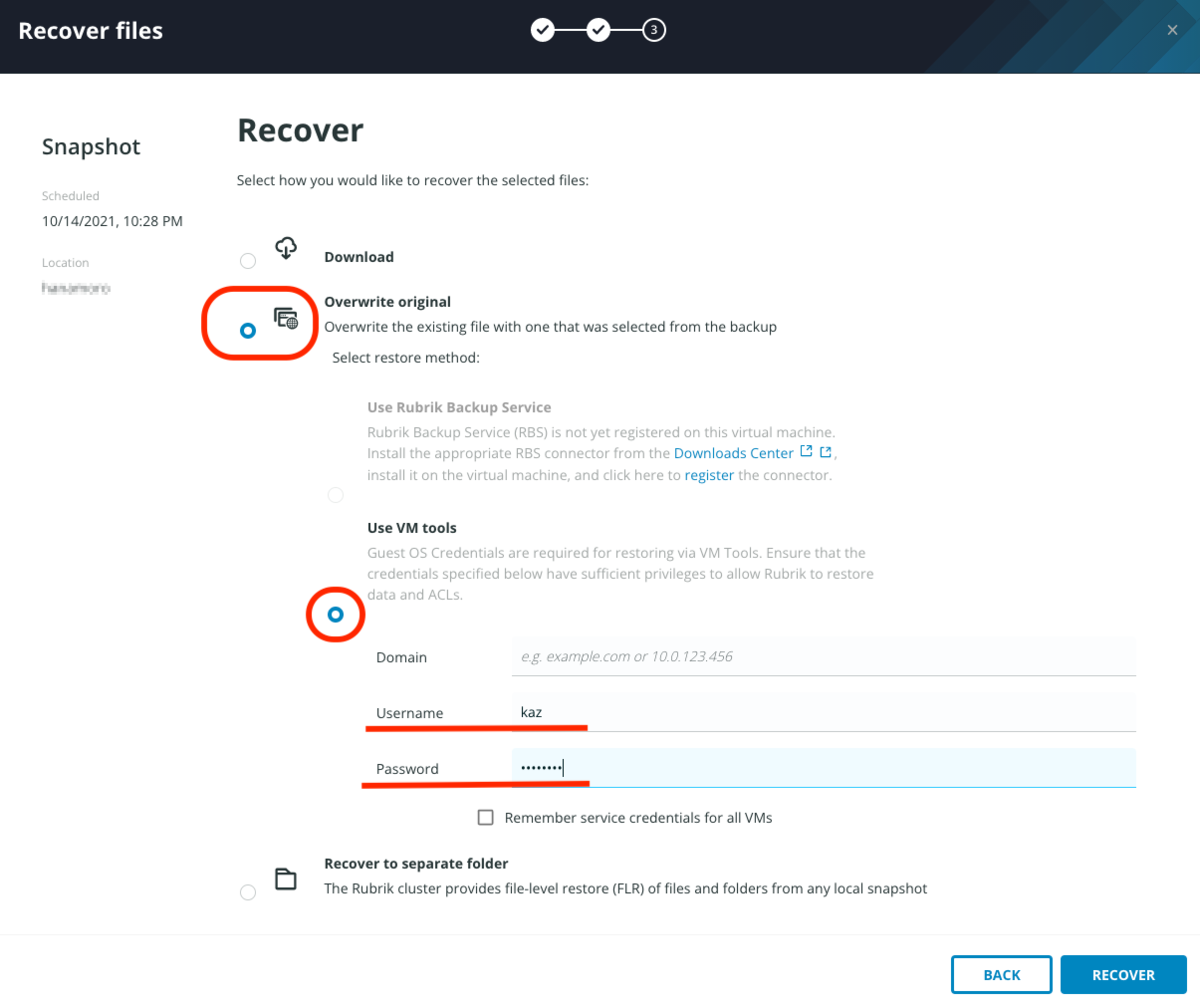Select the Download radio option
This screenshot has height=1004, width=1200.
coord(248,261)
